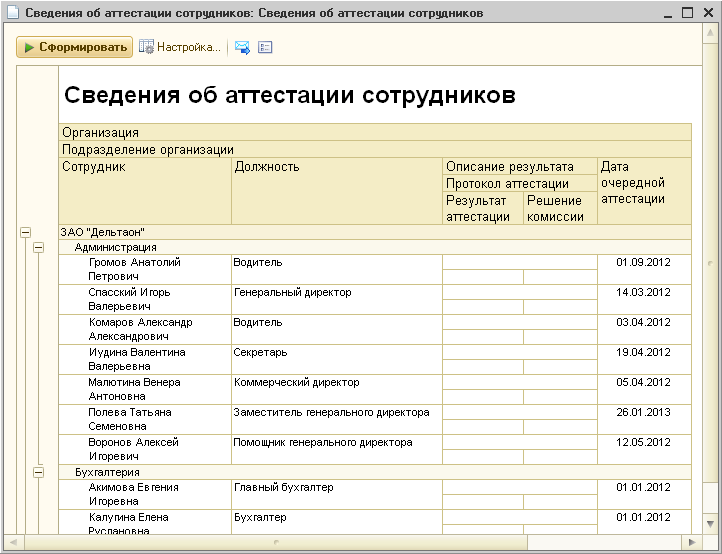This screenshot has height=554, width=722.
Task: Collapse the ЗАО "Дельтаон" group
Action: [x=25, y=232]
